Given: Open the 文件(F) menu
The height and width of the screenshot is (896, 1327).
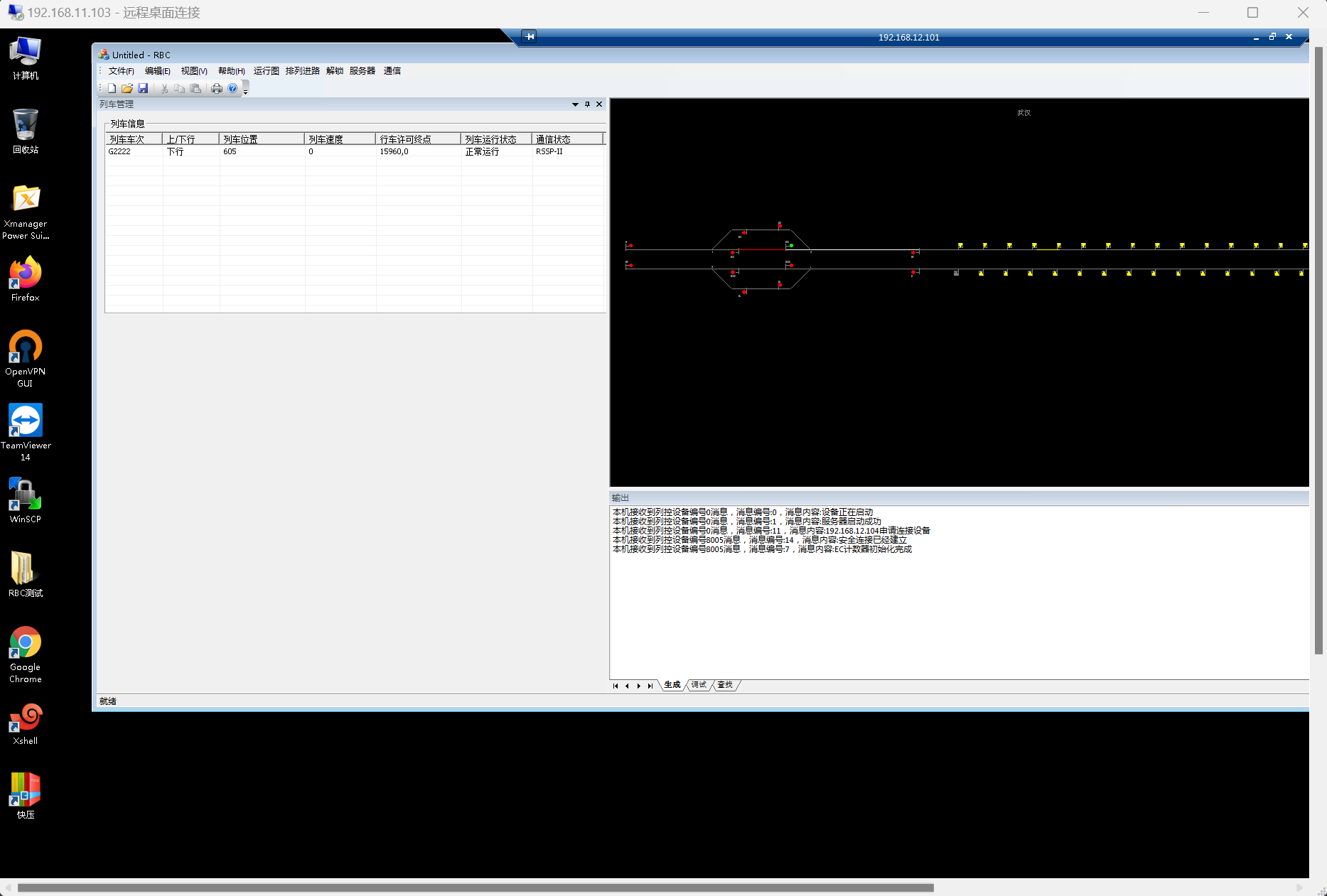Looking at the screenshot, I should click(x=122, y=71).
